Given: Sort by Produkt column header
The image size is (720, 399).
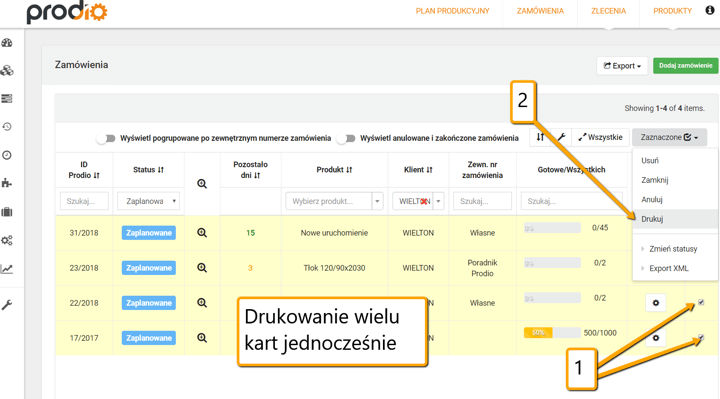Looking at the screenshot, I should pyautogui.click(x=334, y=170).
